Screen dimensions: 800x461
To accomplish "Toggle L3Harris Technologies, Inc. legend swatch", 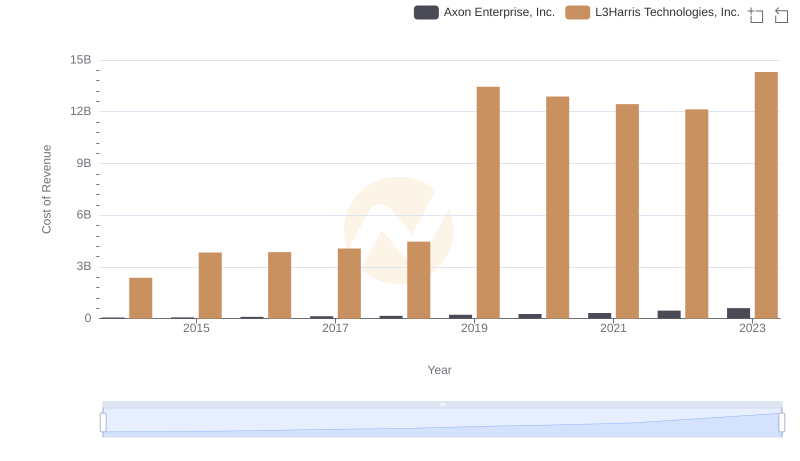I will click(578, 12).
